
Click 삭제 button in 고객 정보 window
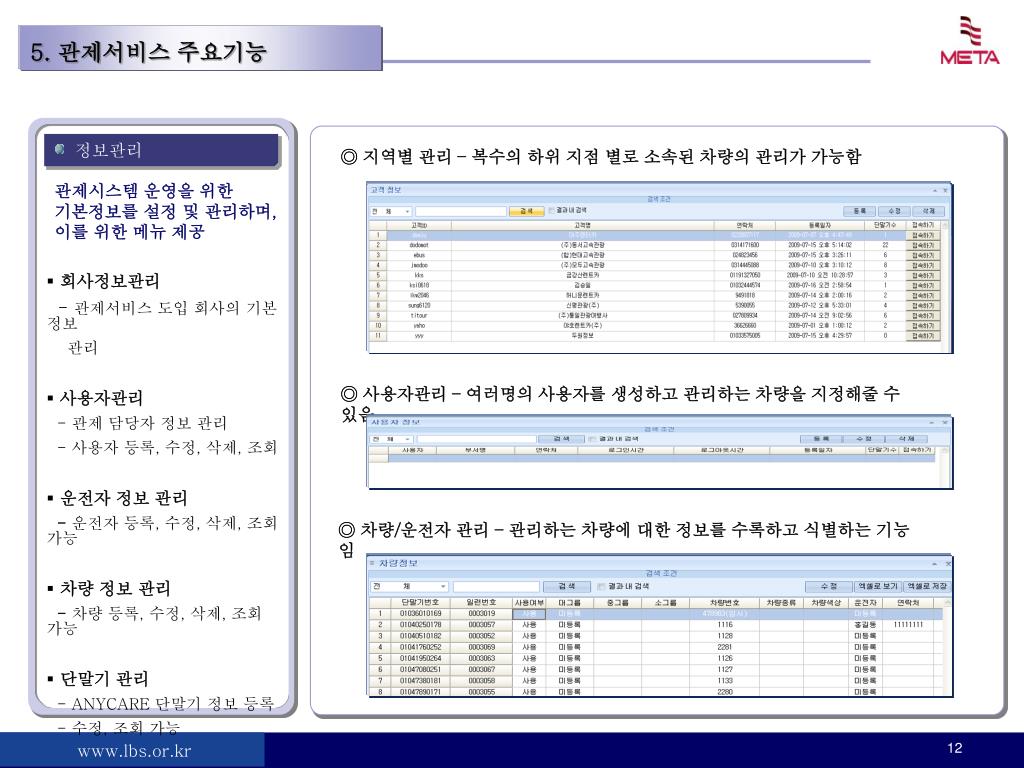[928, 211]
